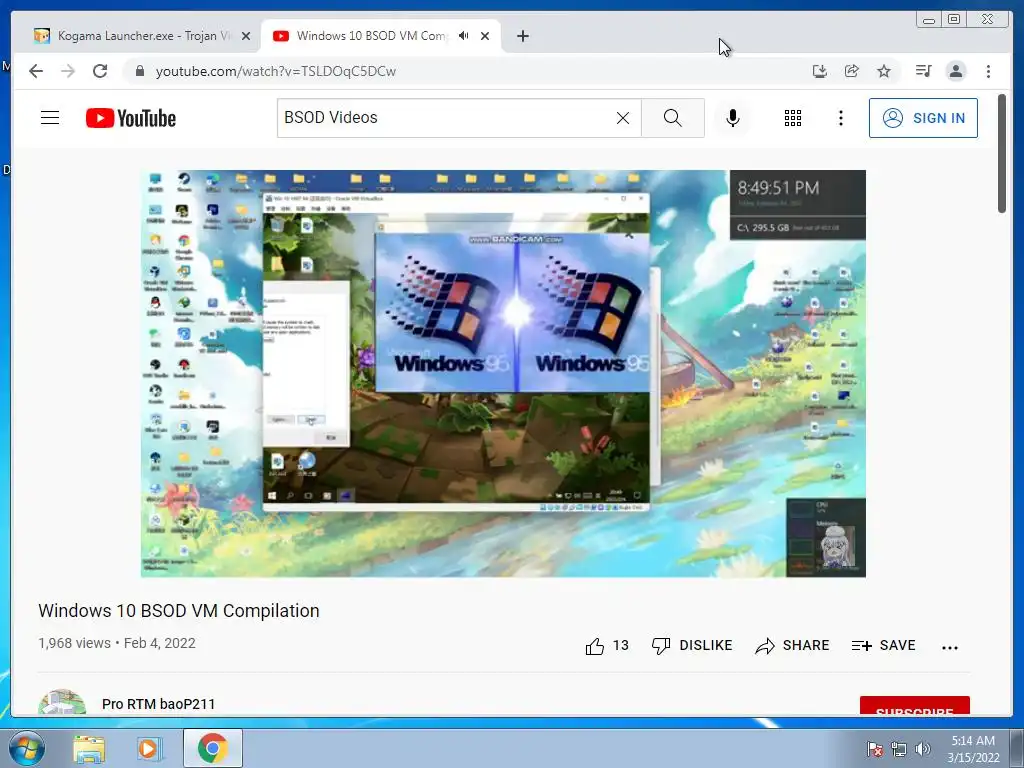Click the magnifier search button

click(x=673, y=118)
